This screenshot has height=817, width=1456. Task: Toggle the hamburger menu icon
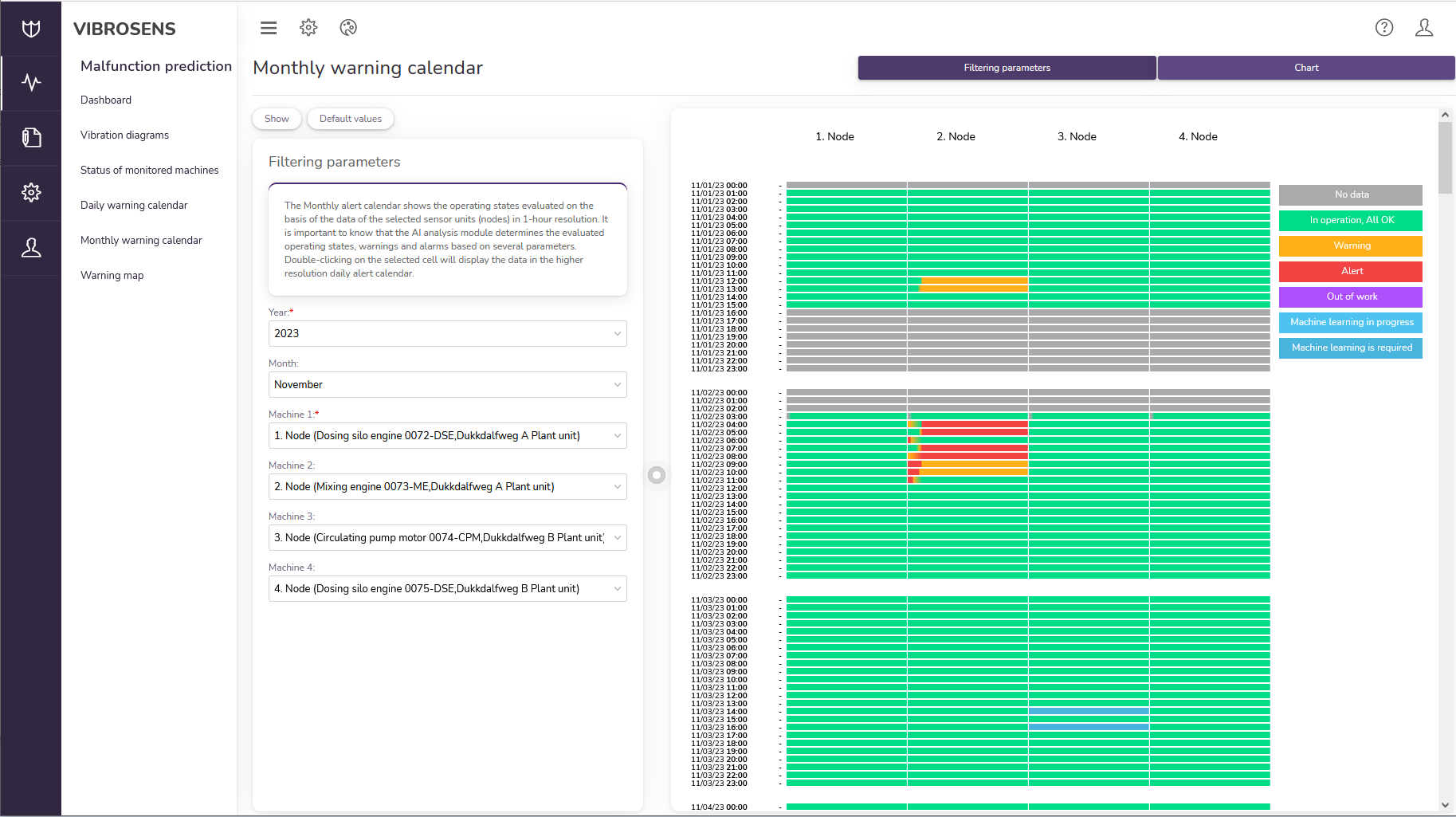[x=269, y=28]
